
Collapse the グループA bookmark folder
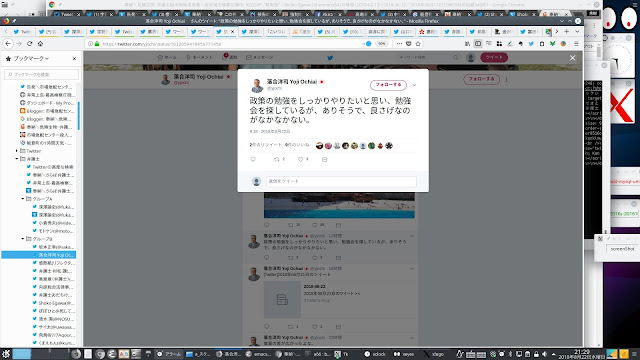coord(23,199)
